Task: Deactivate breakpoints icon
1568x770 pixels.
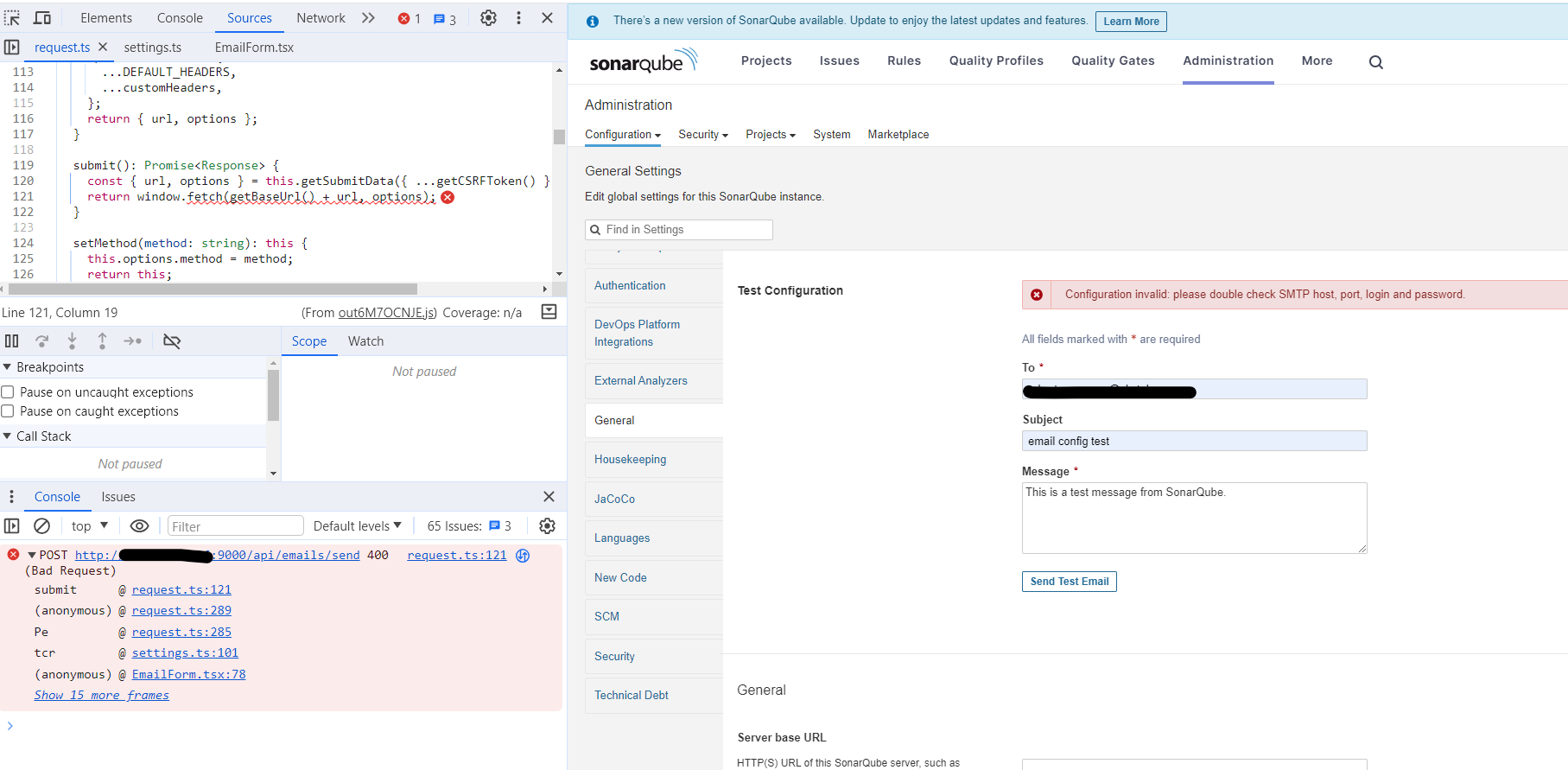Action: coord(172,341)
